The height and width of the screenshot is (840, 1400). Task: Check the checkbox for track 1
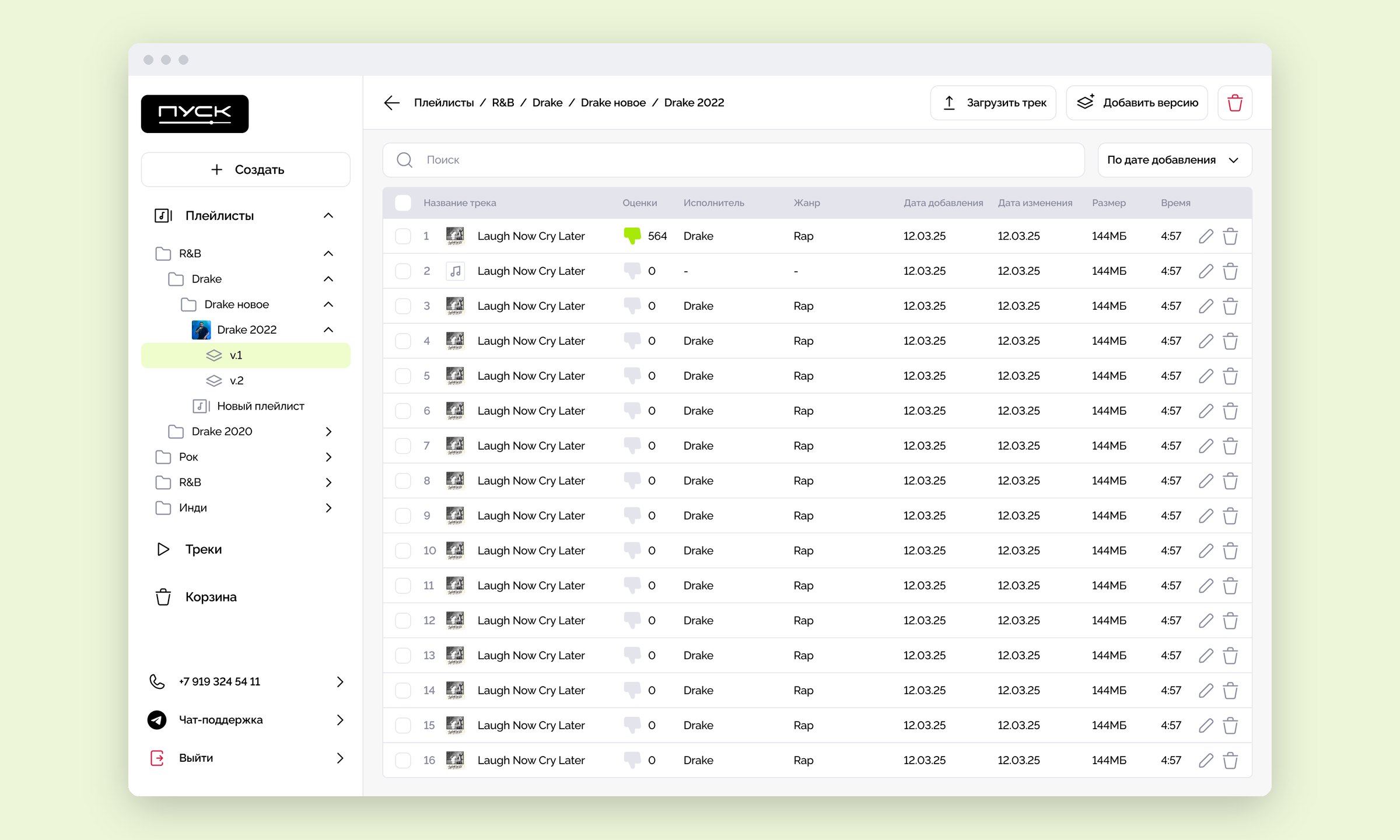coord(403,236)
